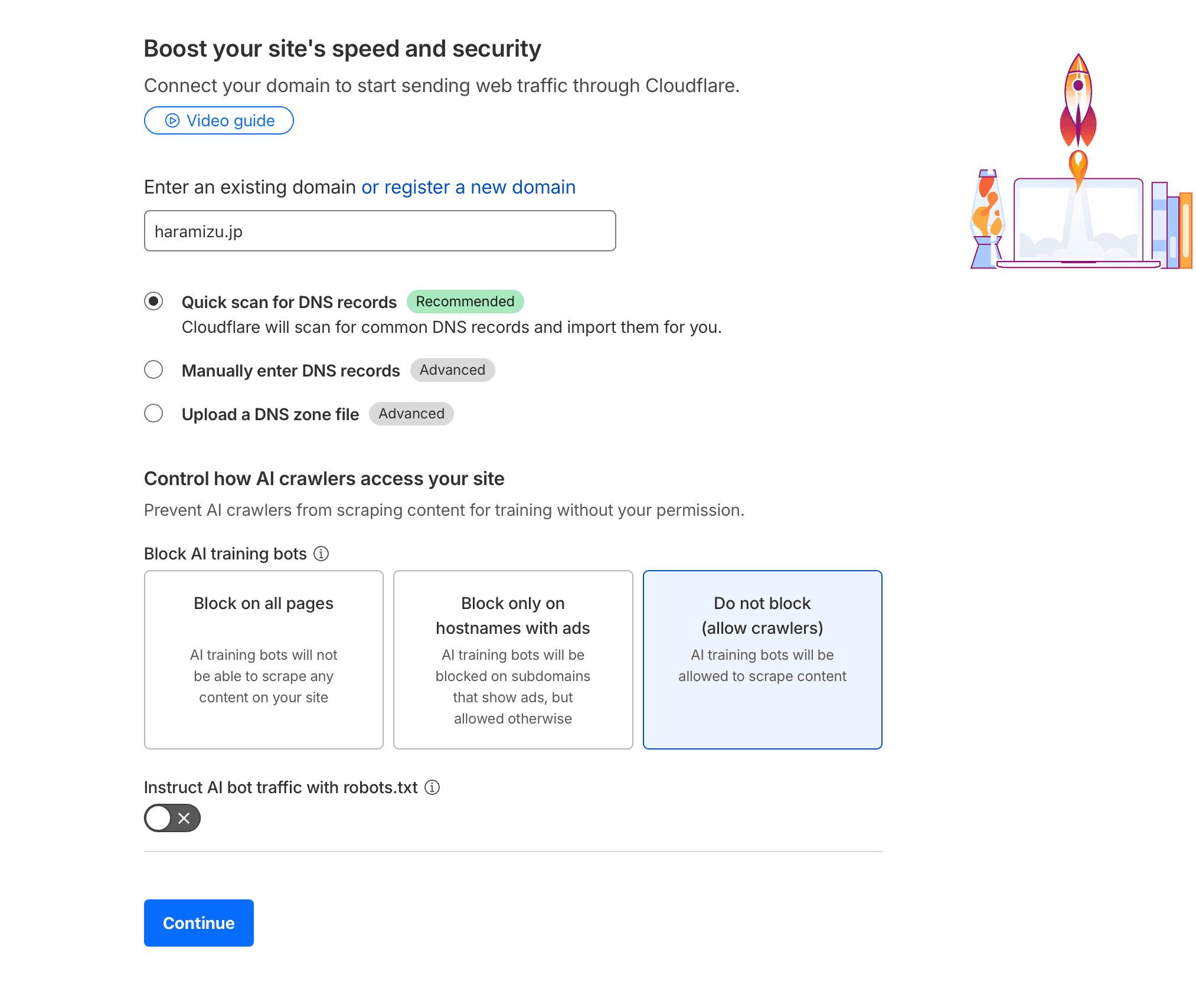The width and height of the screenshot is (1196, 1008).
Task: Click the play icon in Video guide
Action: click(172, 121)
